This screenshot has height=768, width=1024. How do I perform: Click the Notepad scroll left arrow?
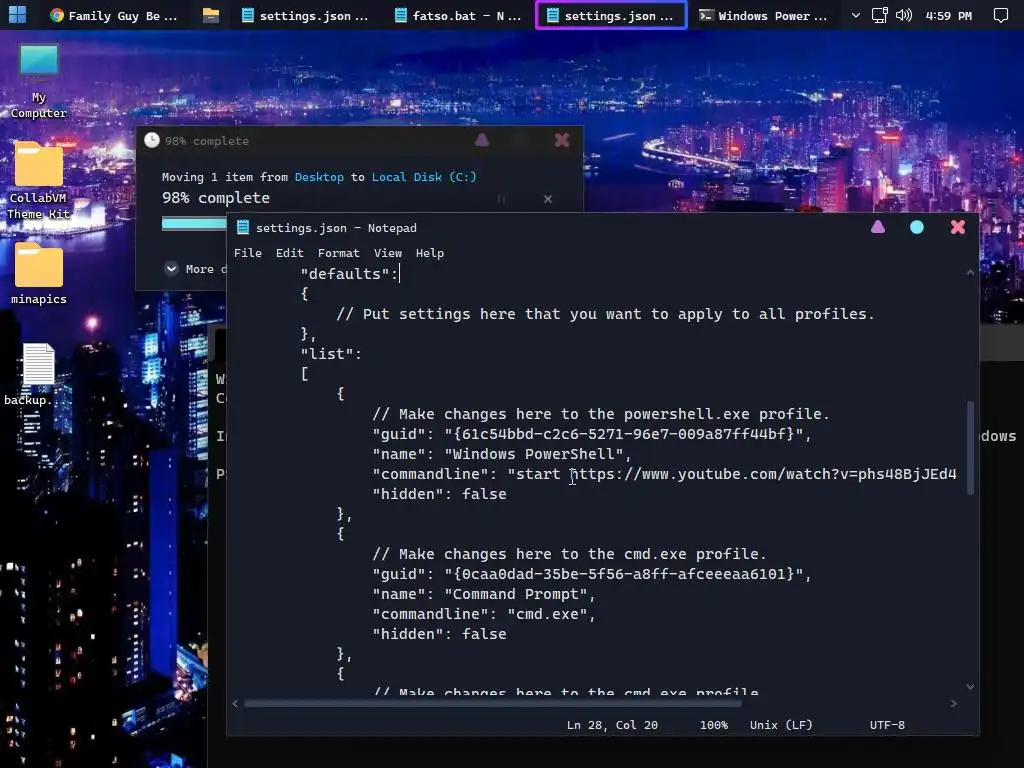coord(235,703)
